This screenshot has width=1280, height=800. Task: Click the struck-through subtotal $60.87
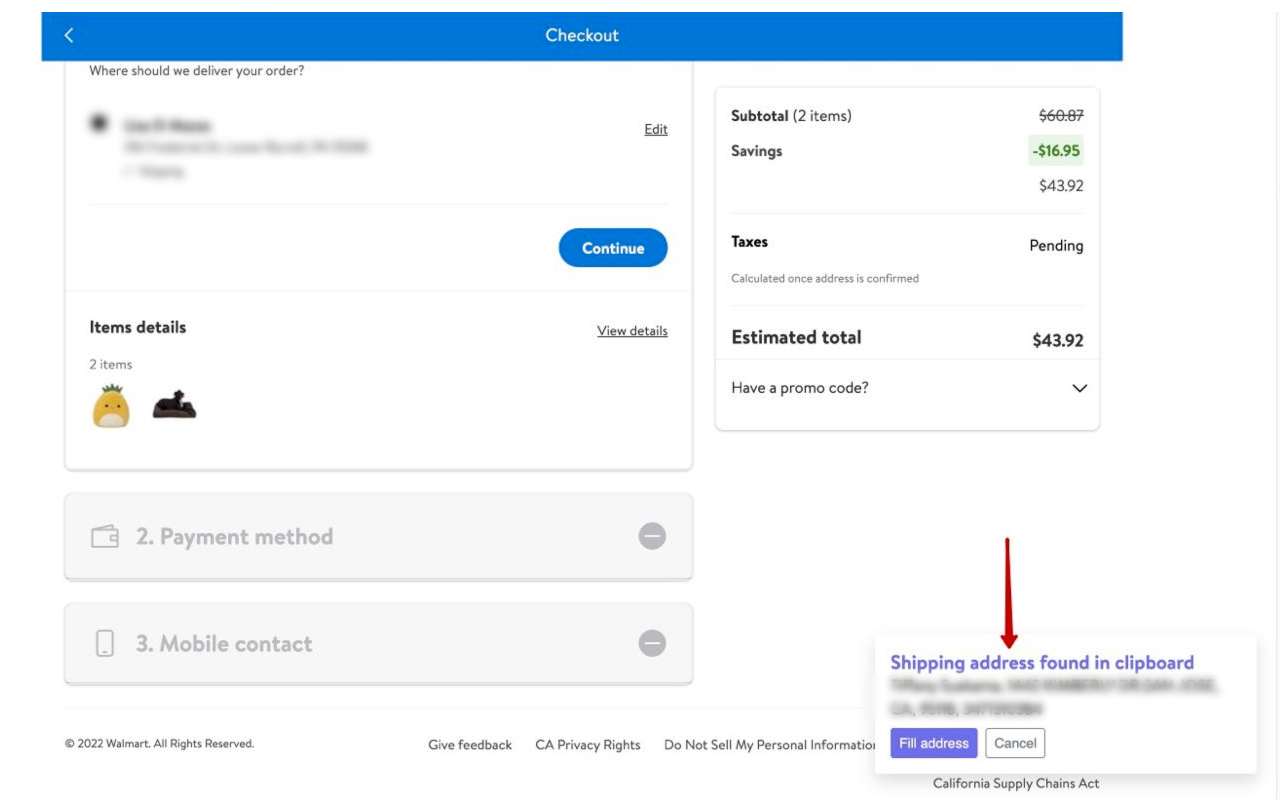(1061, 116)
